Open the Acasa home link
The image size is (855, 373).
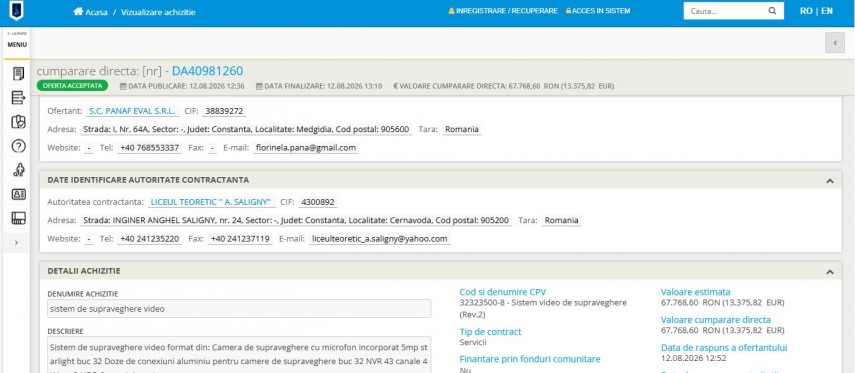tap(91, 11)
